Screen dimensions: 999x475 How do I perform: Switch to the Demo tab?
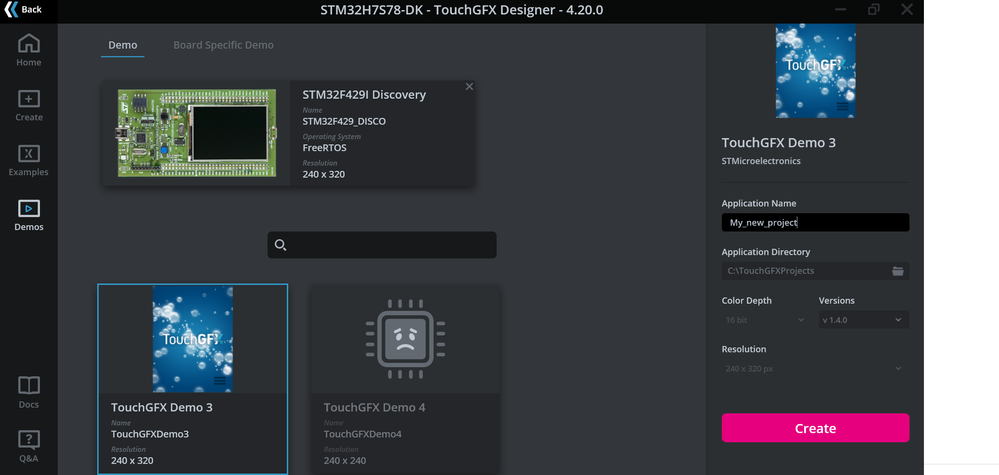click(x=122, y=45)
